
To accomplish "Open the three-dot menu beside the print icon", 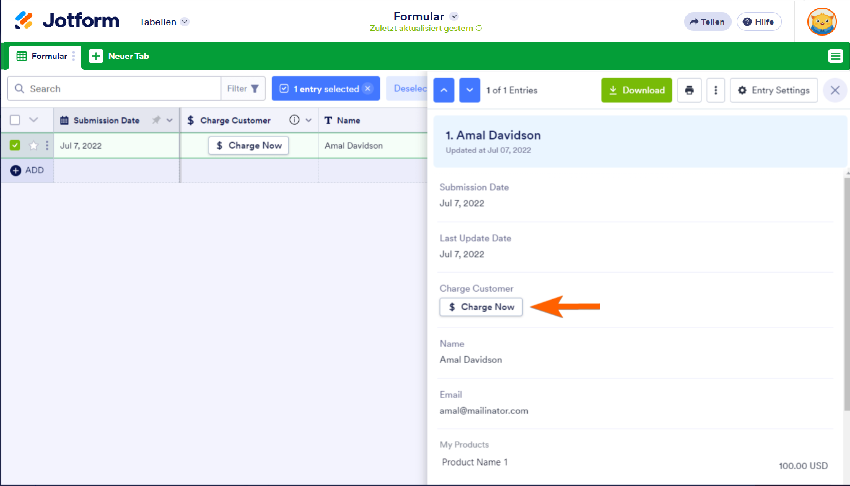I will 715,90.
